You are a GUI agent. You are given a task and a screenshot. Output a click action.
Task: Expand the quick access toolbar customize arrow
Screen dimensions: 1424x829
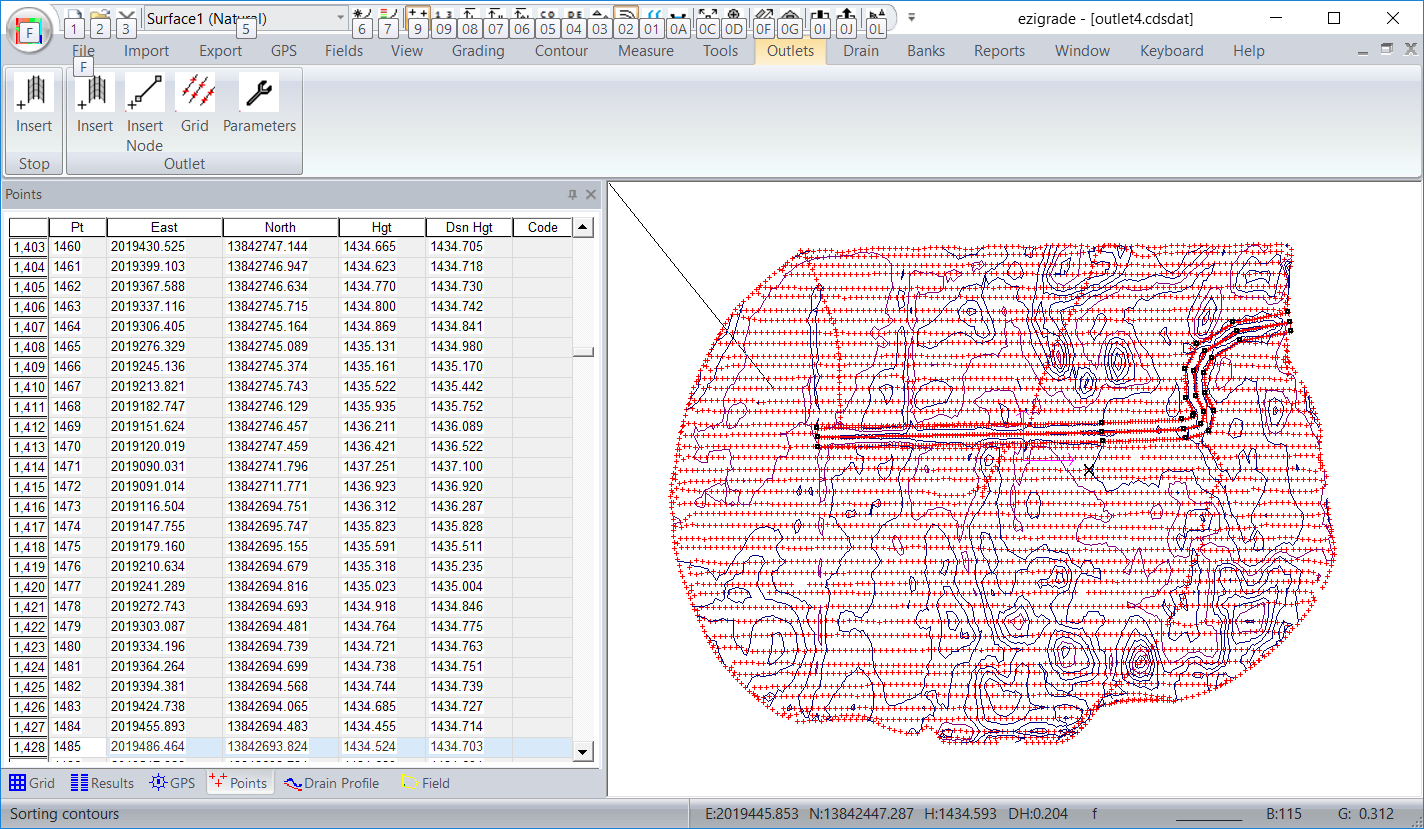point(911,18)
